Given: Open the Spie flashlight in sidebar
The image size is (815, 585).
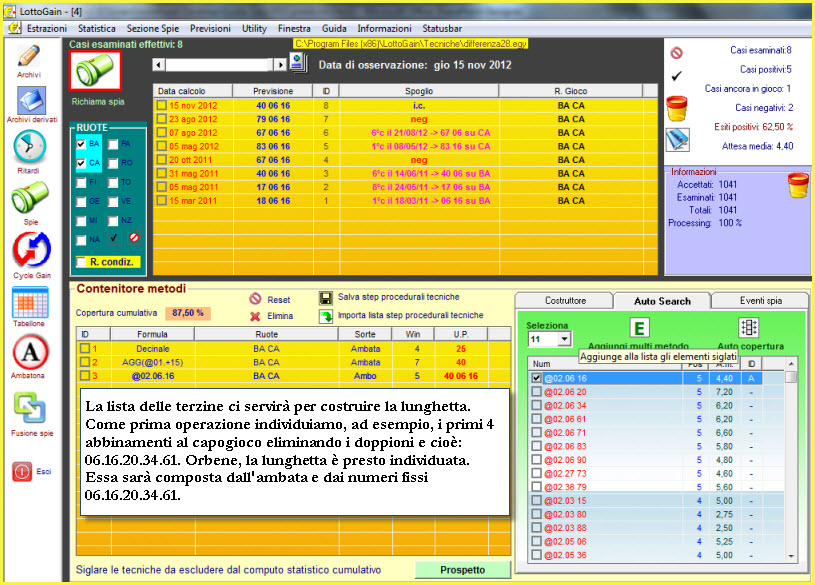Looking at the screenshot, I should (30, 197).
